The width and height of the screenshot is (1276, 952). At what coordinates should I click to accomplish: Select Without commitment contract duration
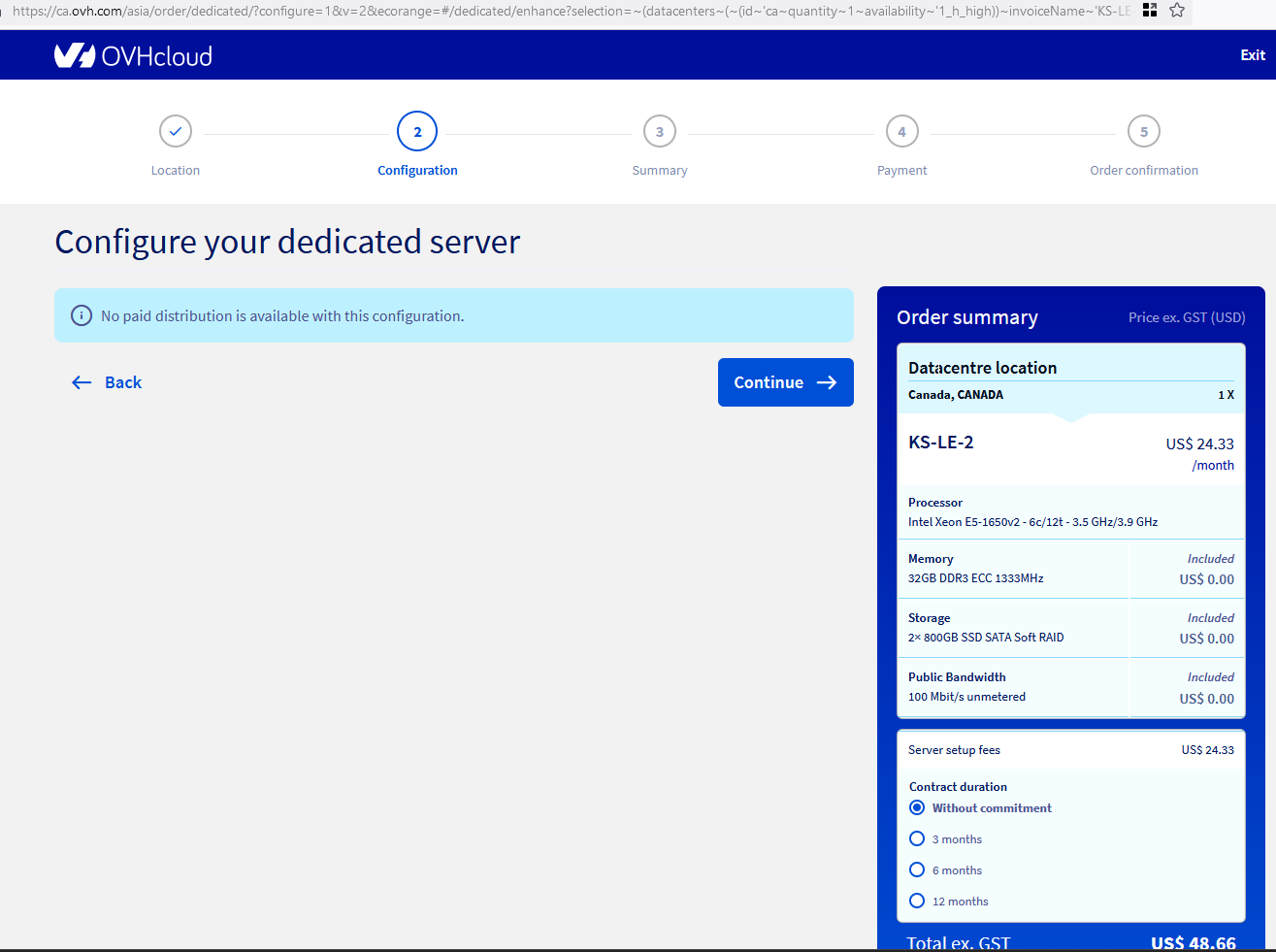tap(917, 807)
